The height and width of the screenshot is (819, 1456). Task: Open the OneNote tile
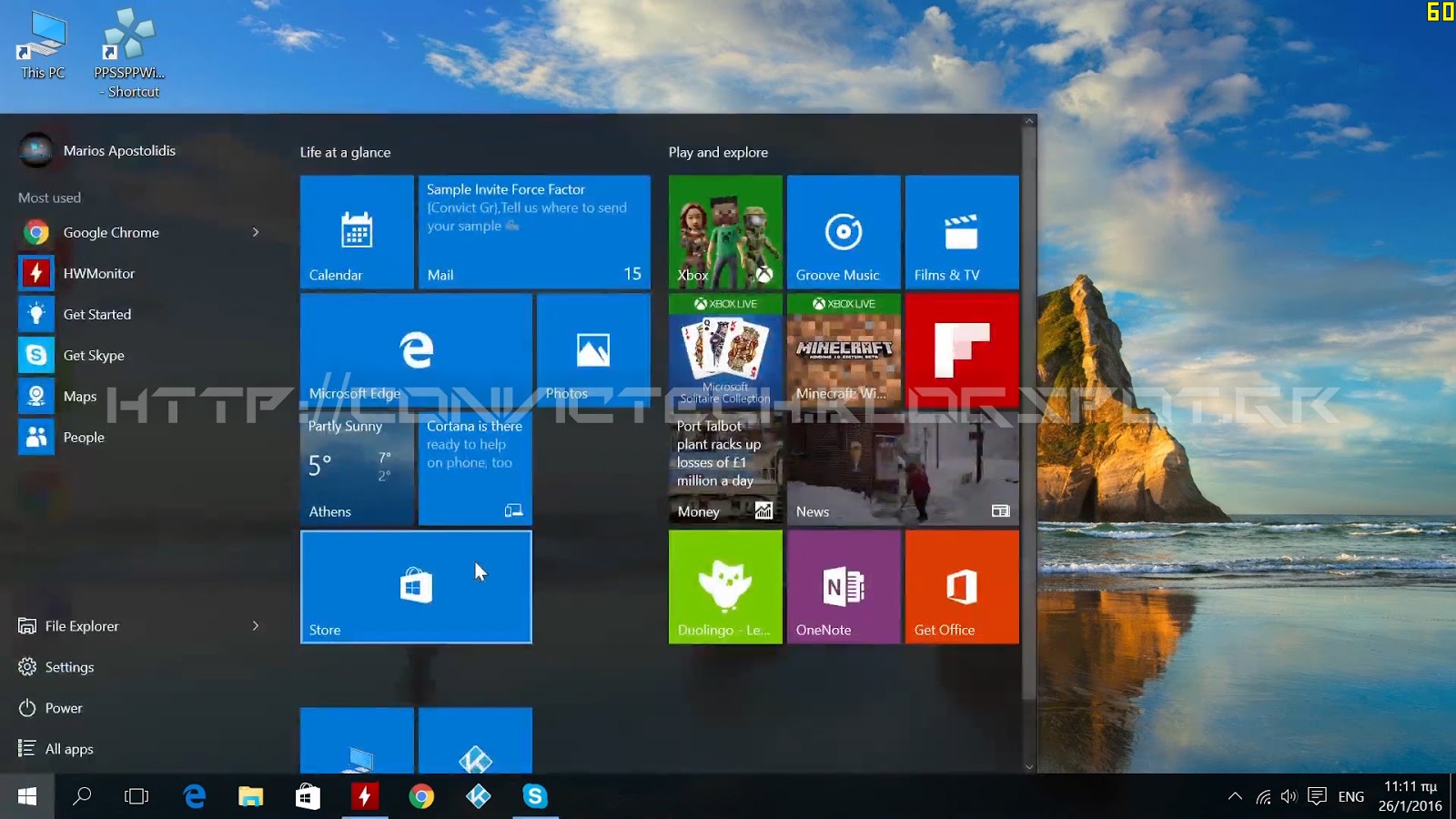click(x=844, y=587)
